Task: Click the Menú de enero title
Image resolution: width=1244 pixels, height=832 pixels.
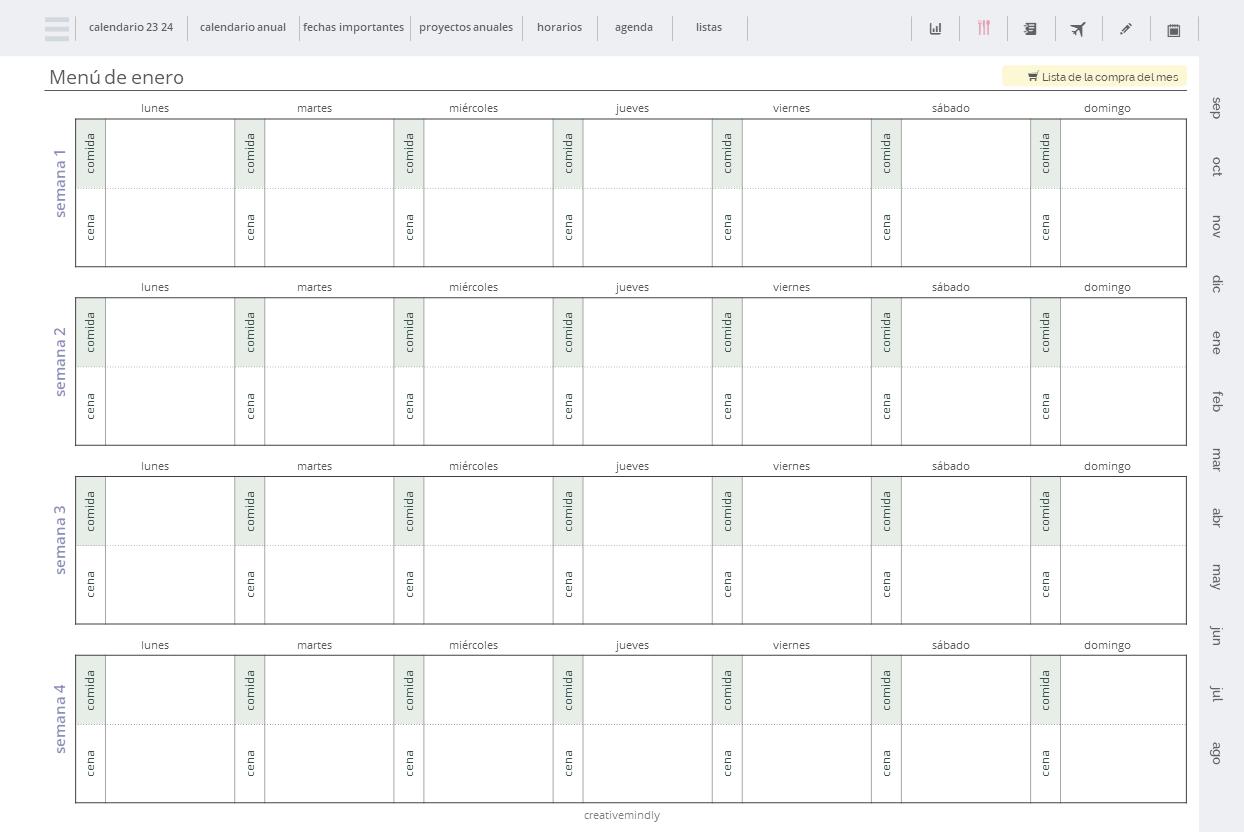Action: (116, 77)
